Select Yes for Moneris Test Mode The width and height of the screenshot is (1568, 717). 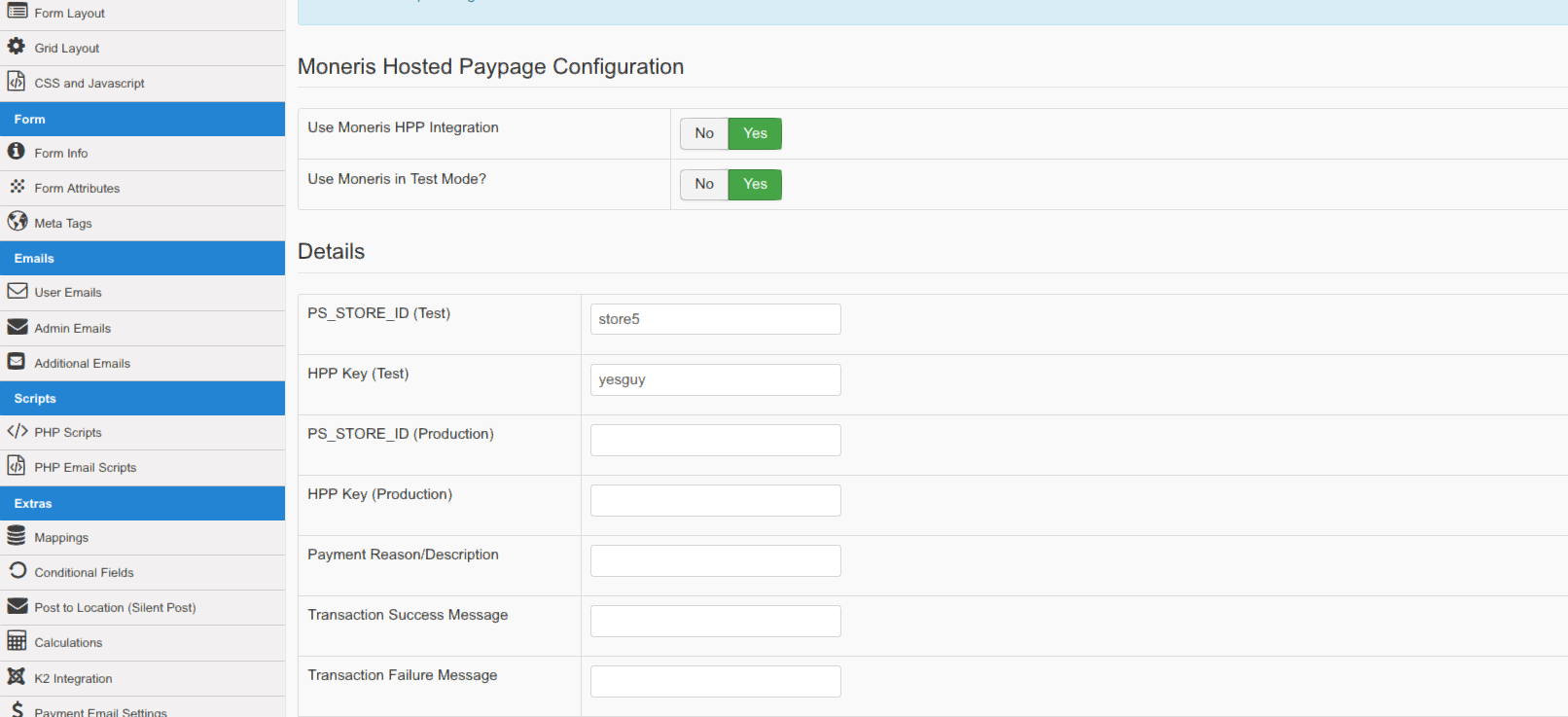point(755,184)
